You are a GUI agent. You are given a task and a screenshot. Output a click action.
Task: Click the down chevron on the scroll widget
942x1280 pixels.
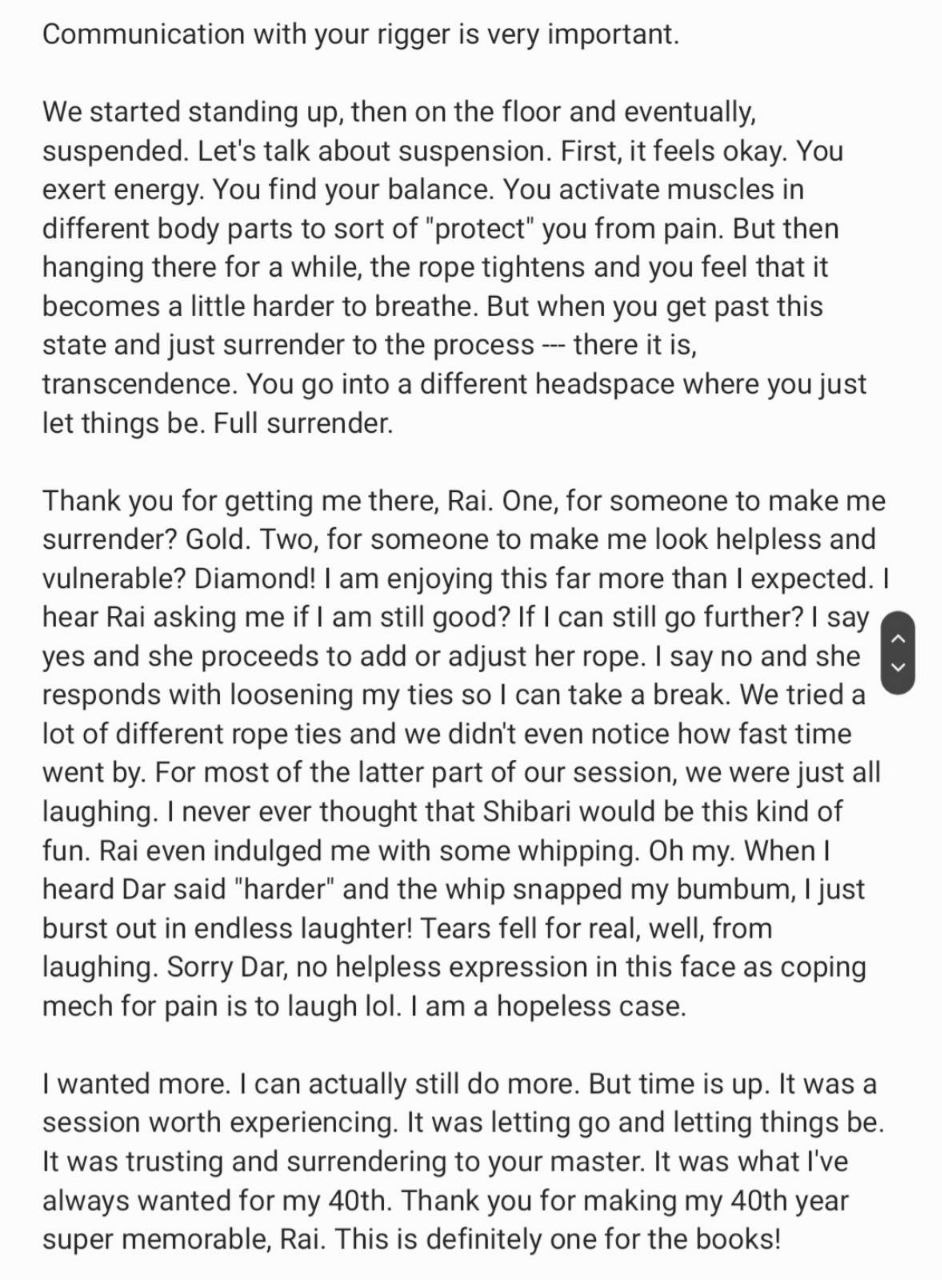pyautogui.click(x=898, y=667)
